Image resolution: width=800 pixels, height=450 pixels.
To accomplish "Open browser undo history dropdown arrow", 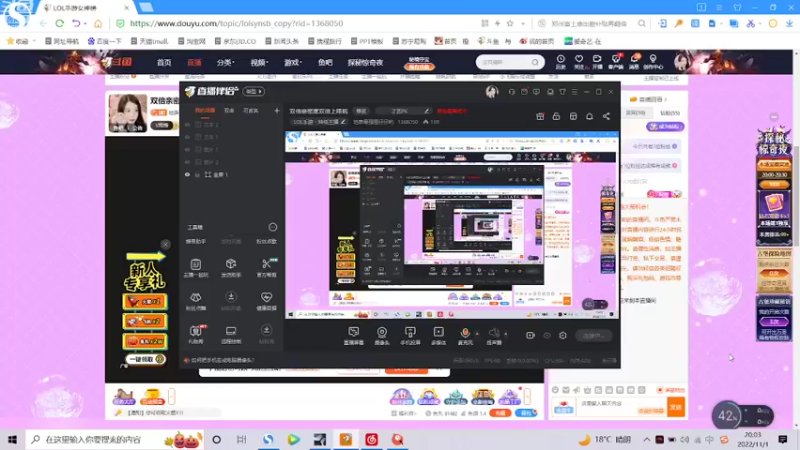I will 85,23.
